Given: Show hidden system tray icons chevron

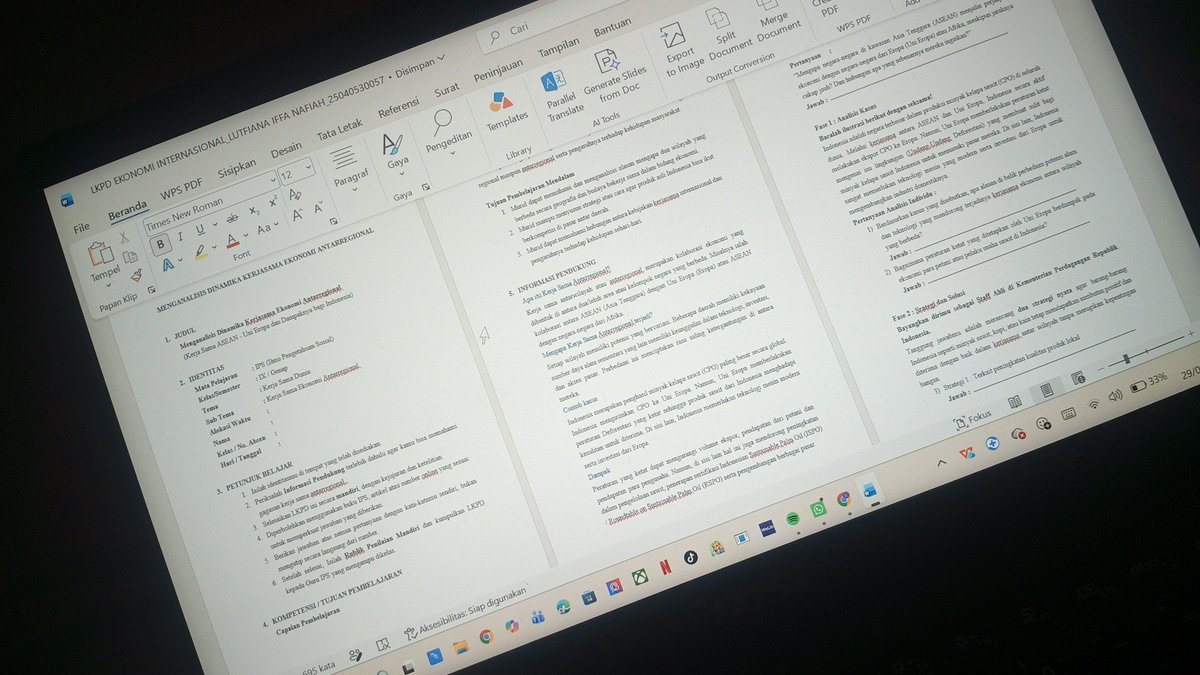Looking at the screenshot, I should coord(942,462).
